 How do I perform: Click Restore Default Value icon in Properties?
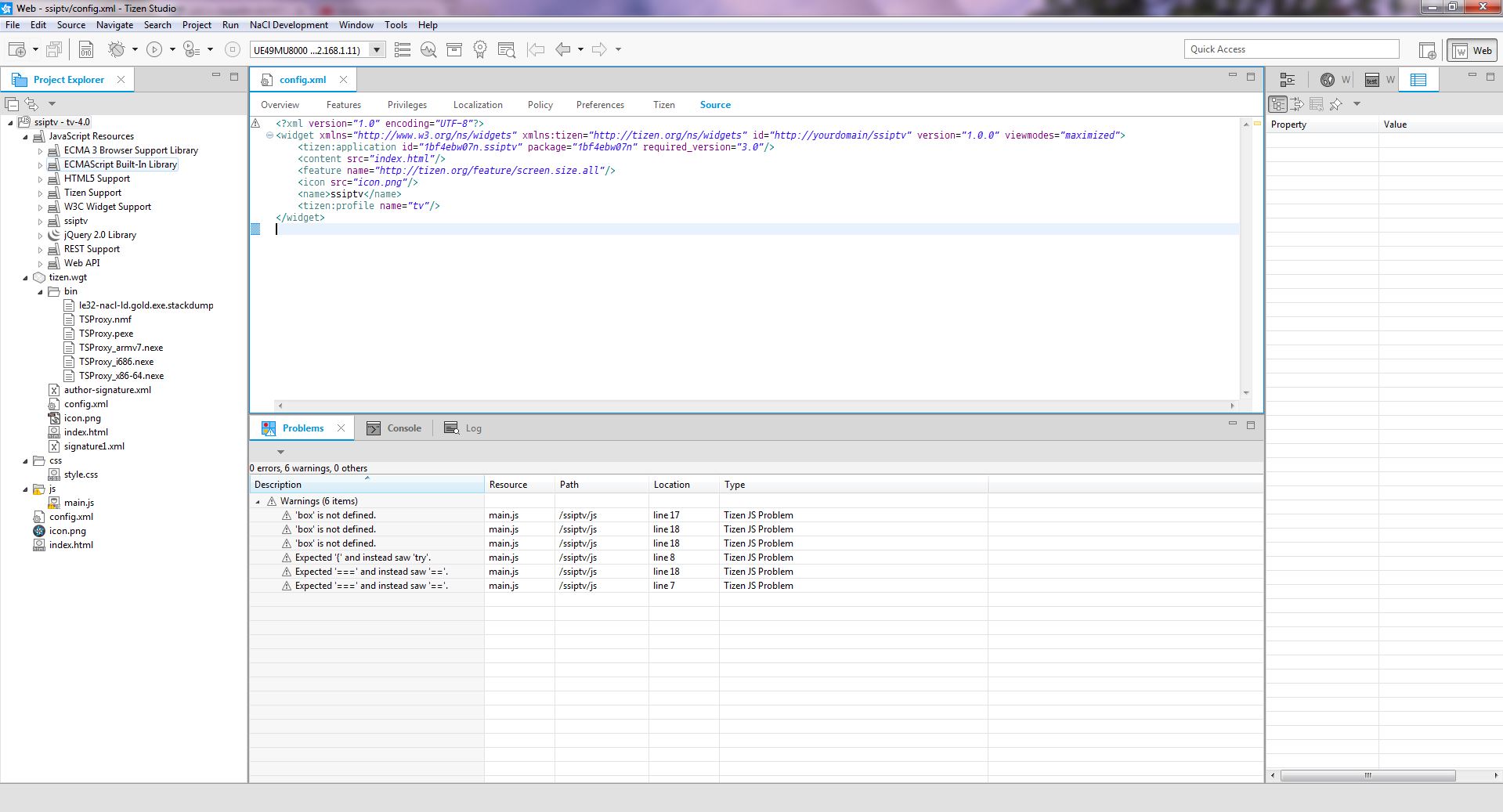click(1317, 104)
